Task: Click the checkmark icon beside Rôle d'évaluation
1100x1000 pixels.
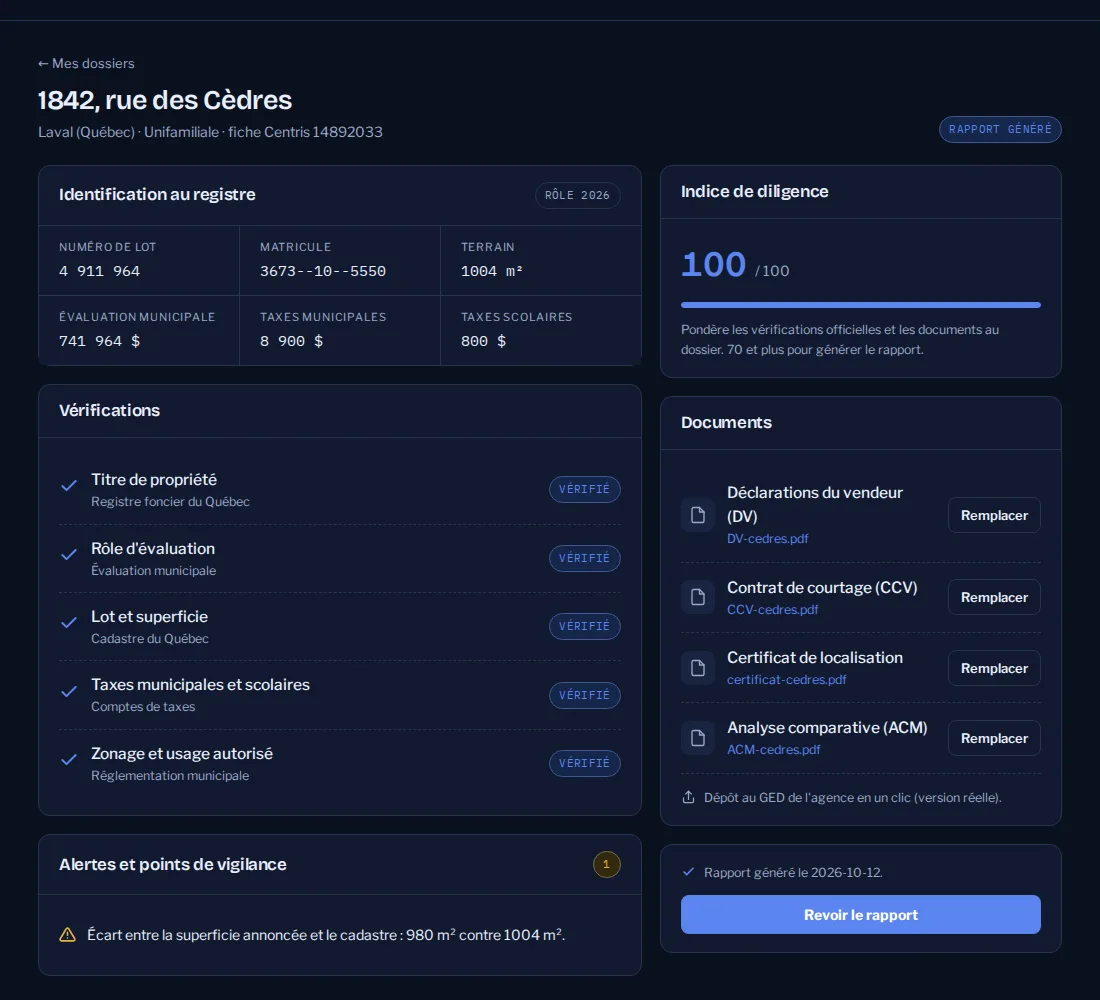Action: point(69,554)
